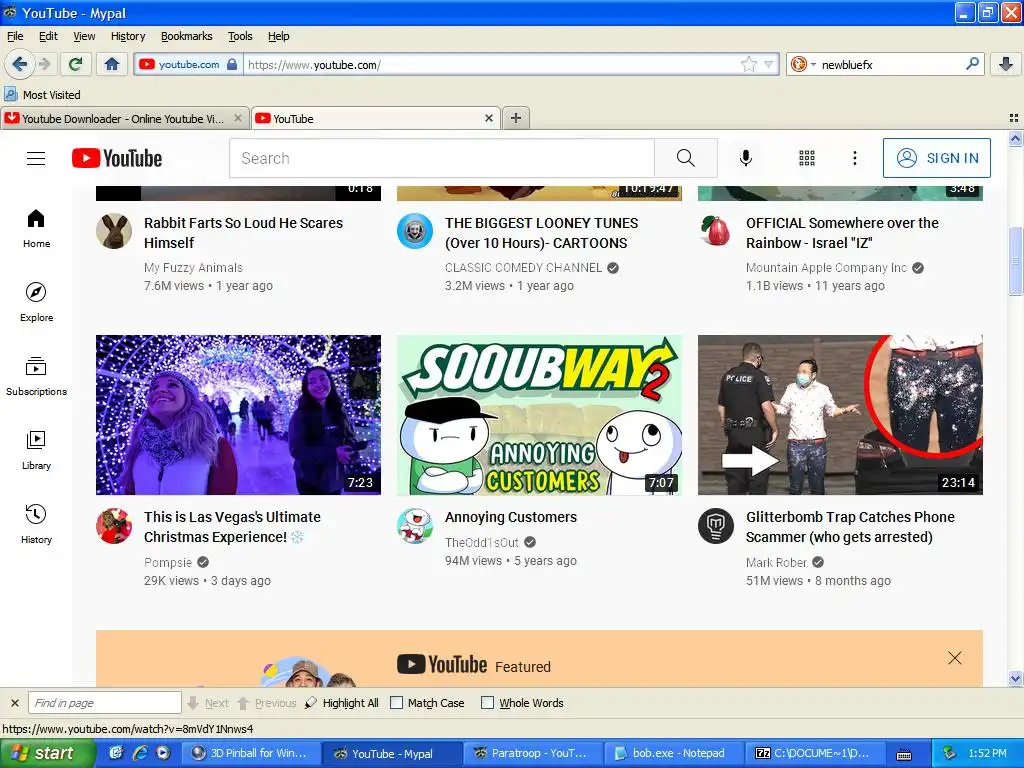The height and width of the screenshot is (768, 1024).
Task: Open the Edit menu
Action: pyautogui.click(x=48, y=36)
